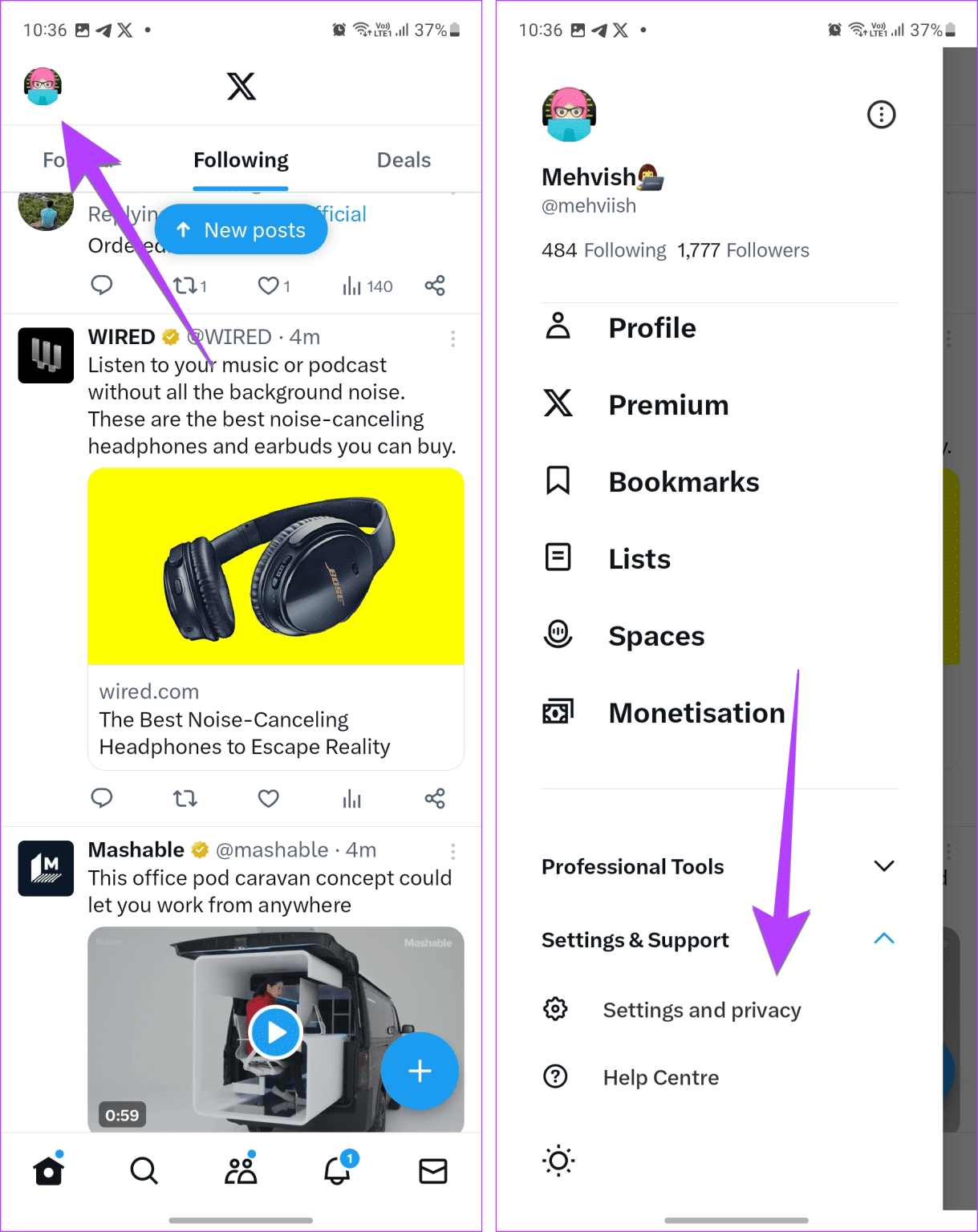Select the Following tab
Screen dimensions: 978x1232
(240, 160)
